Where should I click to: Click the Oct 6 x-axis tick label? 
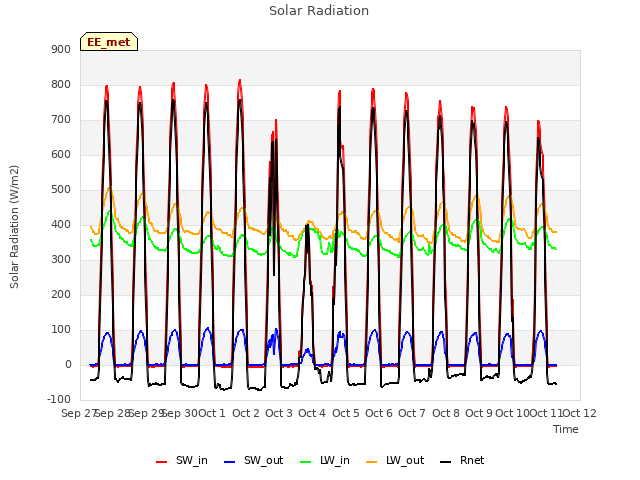[x=379, y=413]
